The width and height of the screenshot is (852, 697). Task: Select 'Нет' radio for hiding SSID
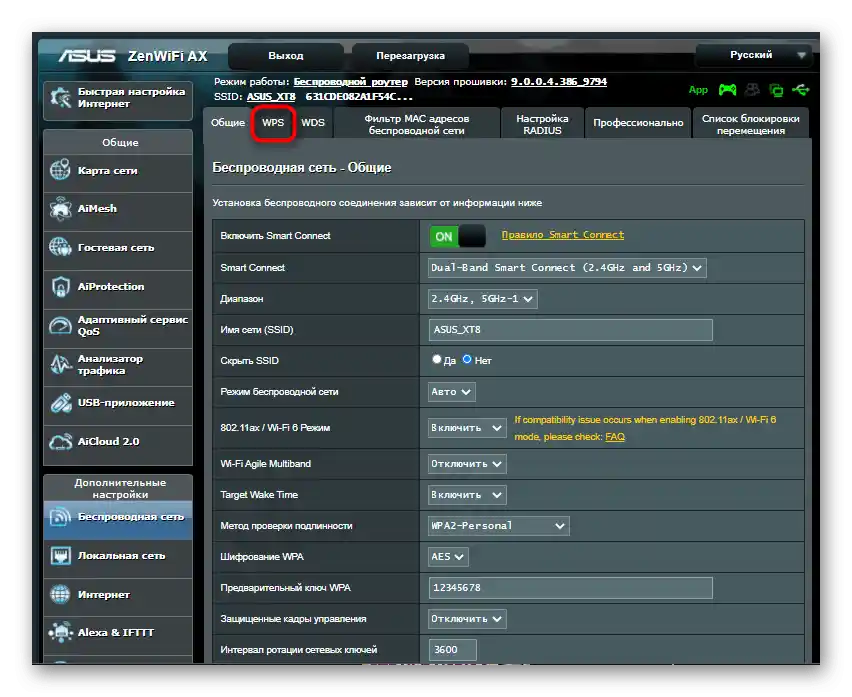(x=467, y=359)
